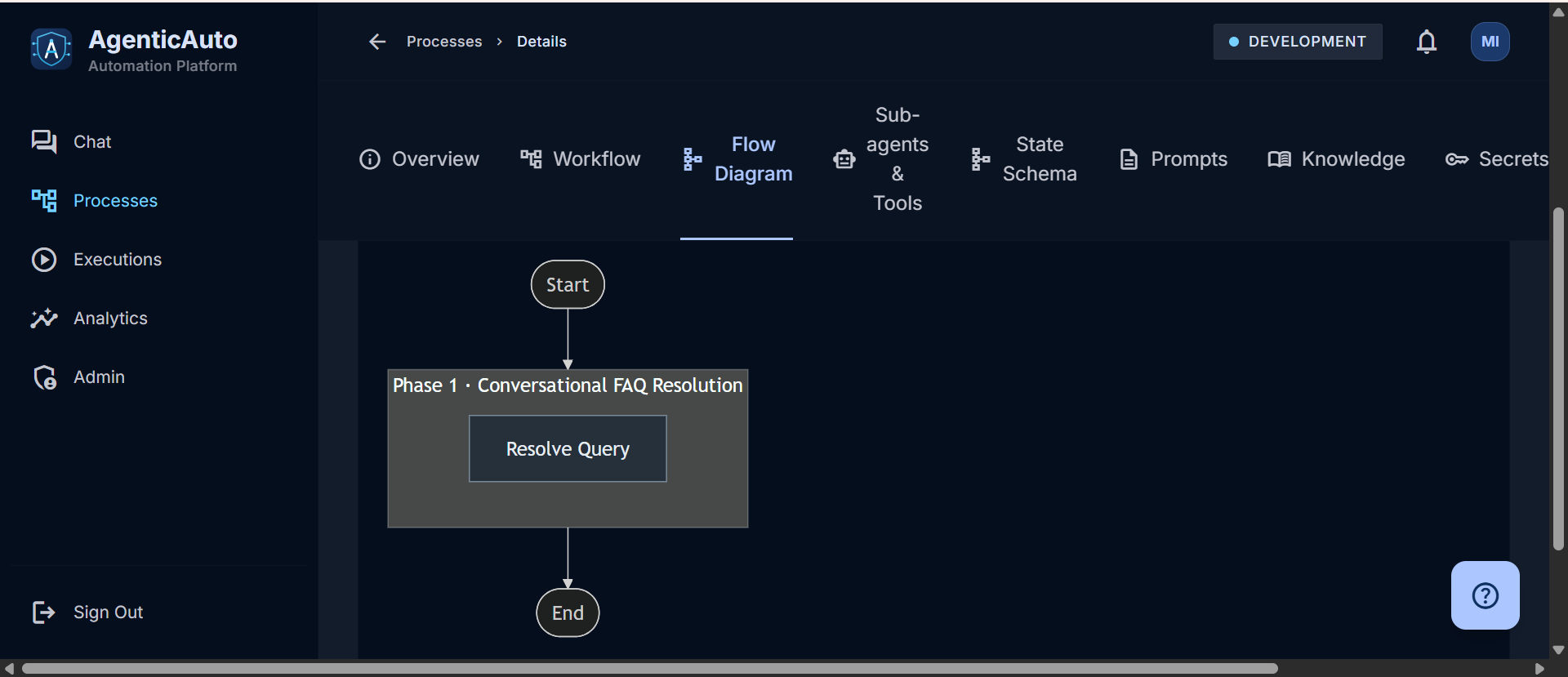This screenshot has width=1568, height=677.
Task: Click the Secrets key icon
Action: point(1457,159)
